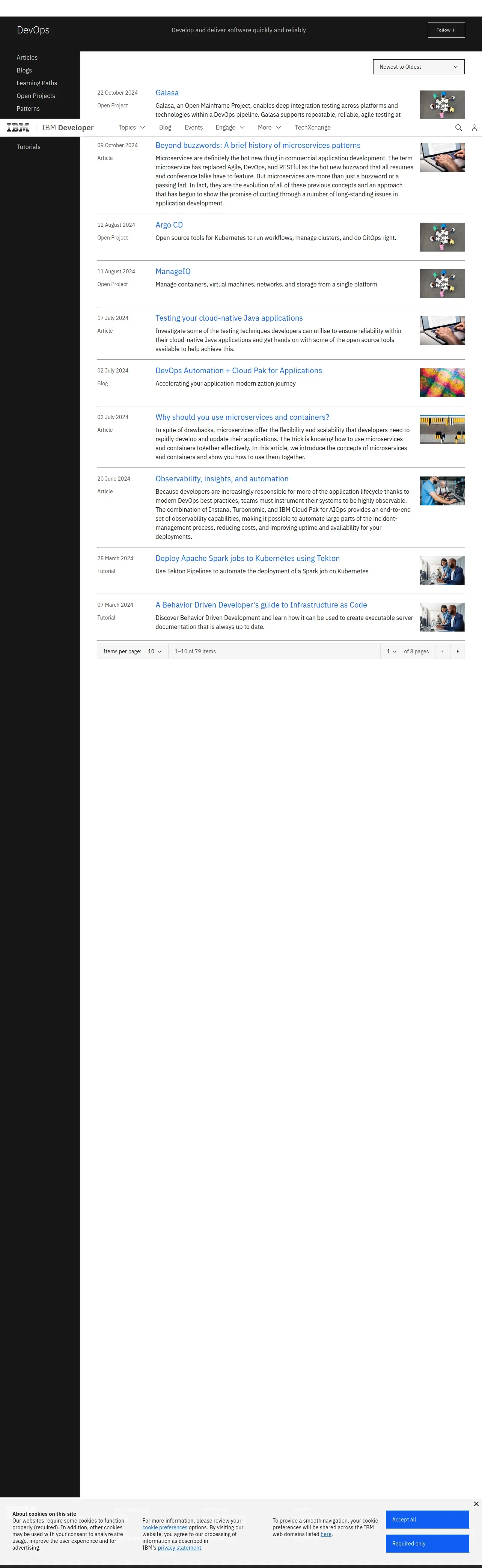Viewport: 482px width, 1568px height.
Task: Select Open Projects in sidebar
Action: coord(36,96)
